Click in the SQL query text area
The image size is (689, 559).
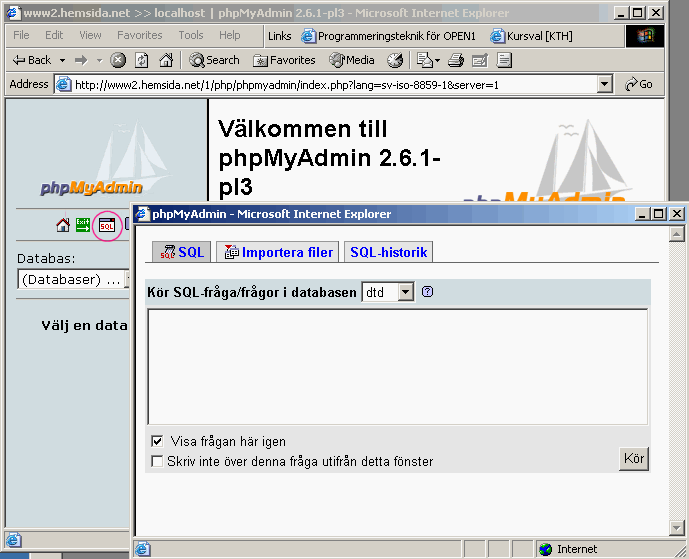pos(398,367)
